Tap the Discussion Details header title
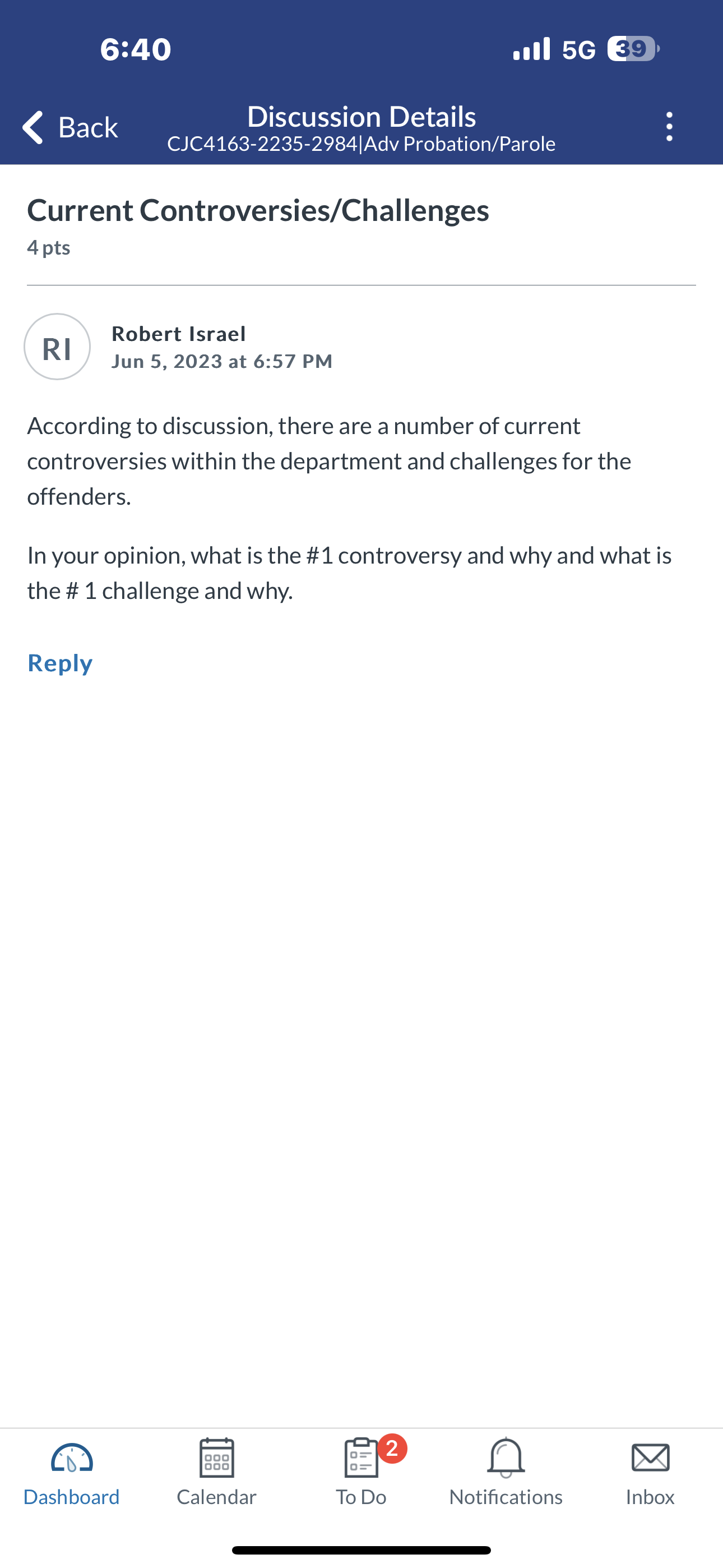 361,116
